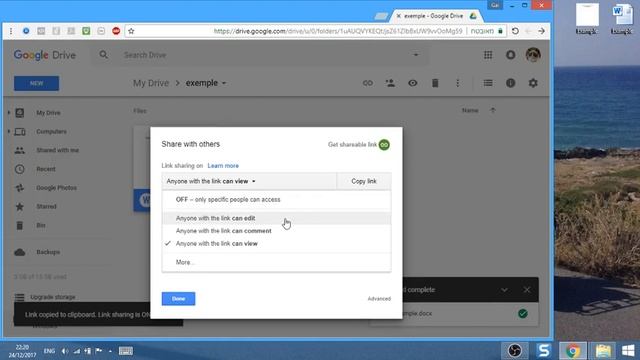Select the Word document desktop icon
The width and height of the screenshot is (640, 360).
(x=622, y=19)
